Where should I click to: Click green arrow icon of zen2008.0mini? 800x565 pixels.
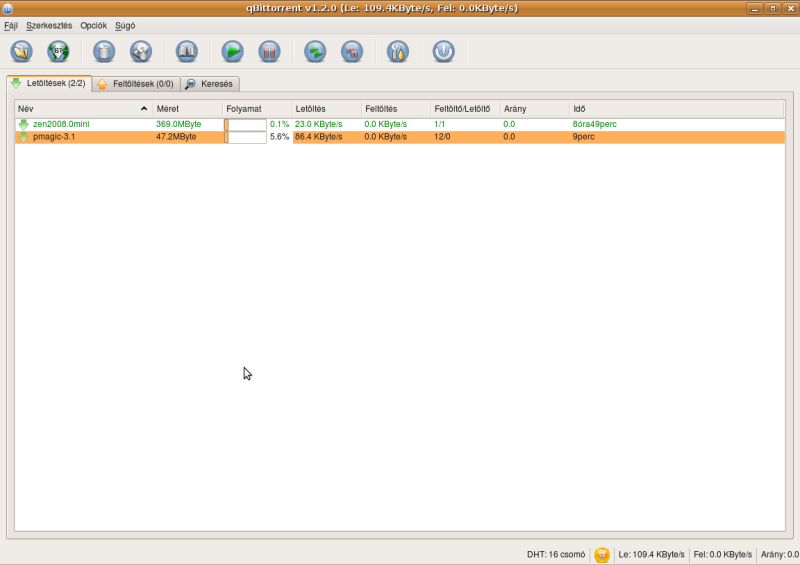tap(23, 124)
